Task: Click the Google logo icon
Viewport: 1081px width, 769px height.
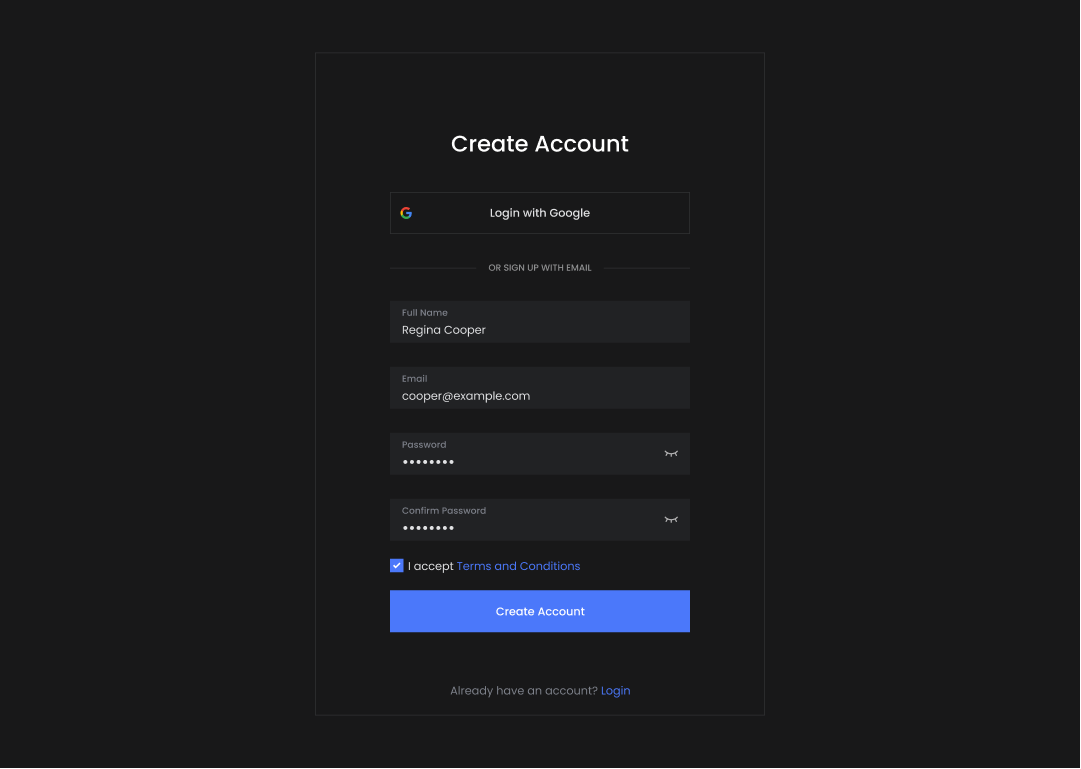Action: (x=406, y=213)
